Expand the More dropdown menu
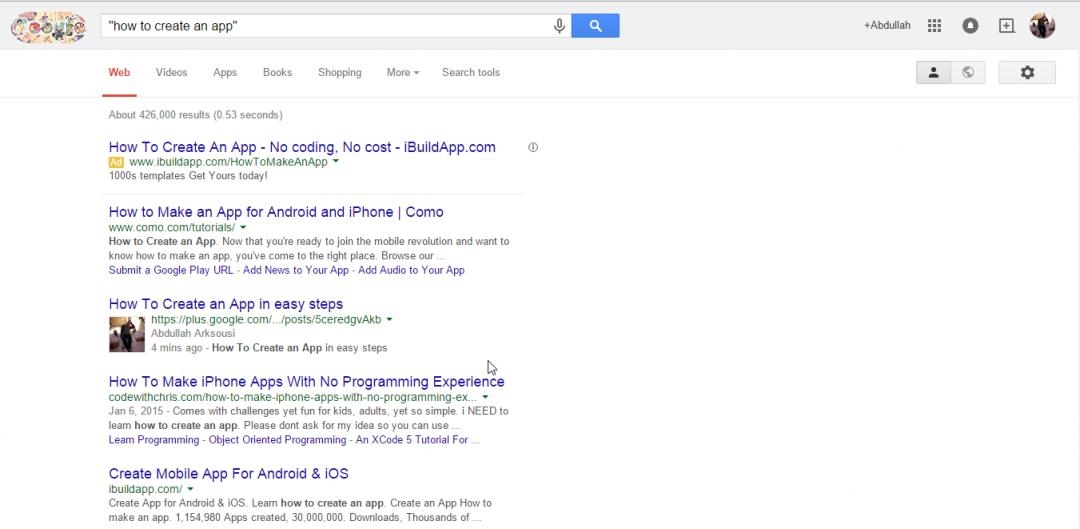1080x529 pixels. (x=403, y=72)
